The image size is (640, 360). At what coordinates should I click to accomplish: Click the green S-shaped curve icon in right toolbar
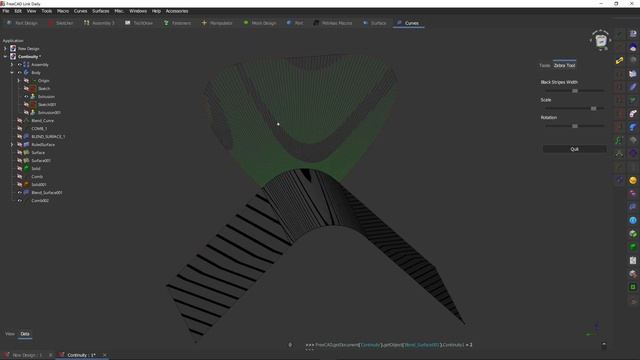620,140
